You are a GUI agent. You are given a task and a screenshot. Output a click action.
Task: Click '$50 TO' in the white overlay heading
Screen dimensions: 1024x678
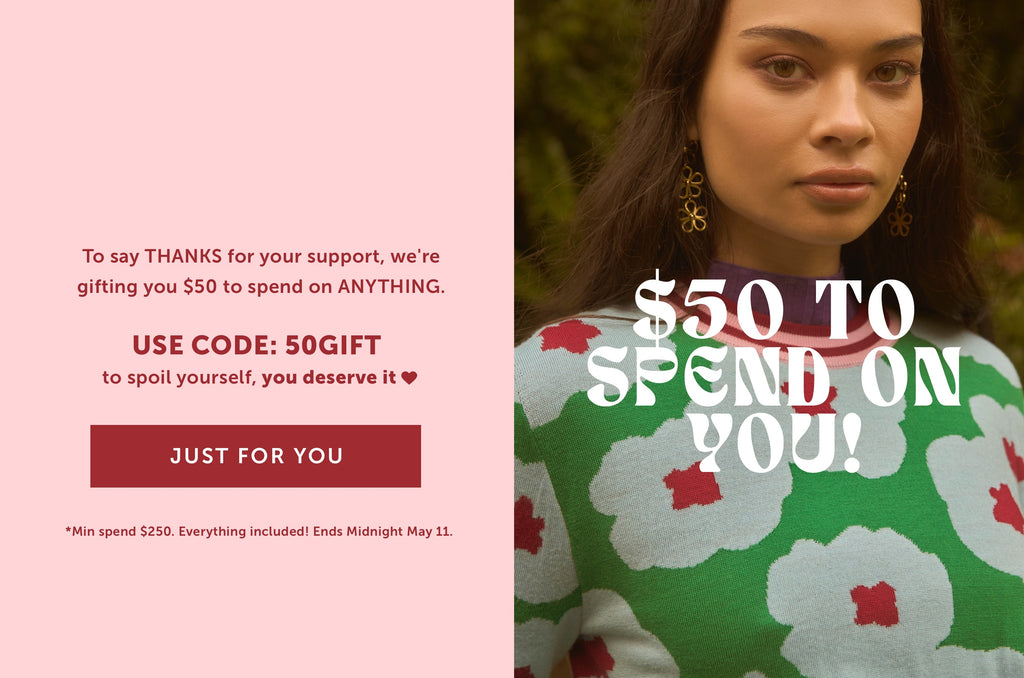click(774, 307)
